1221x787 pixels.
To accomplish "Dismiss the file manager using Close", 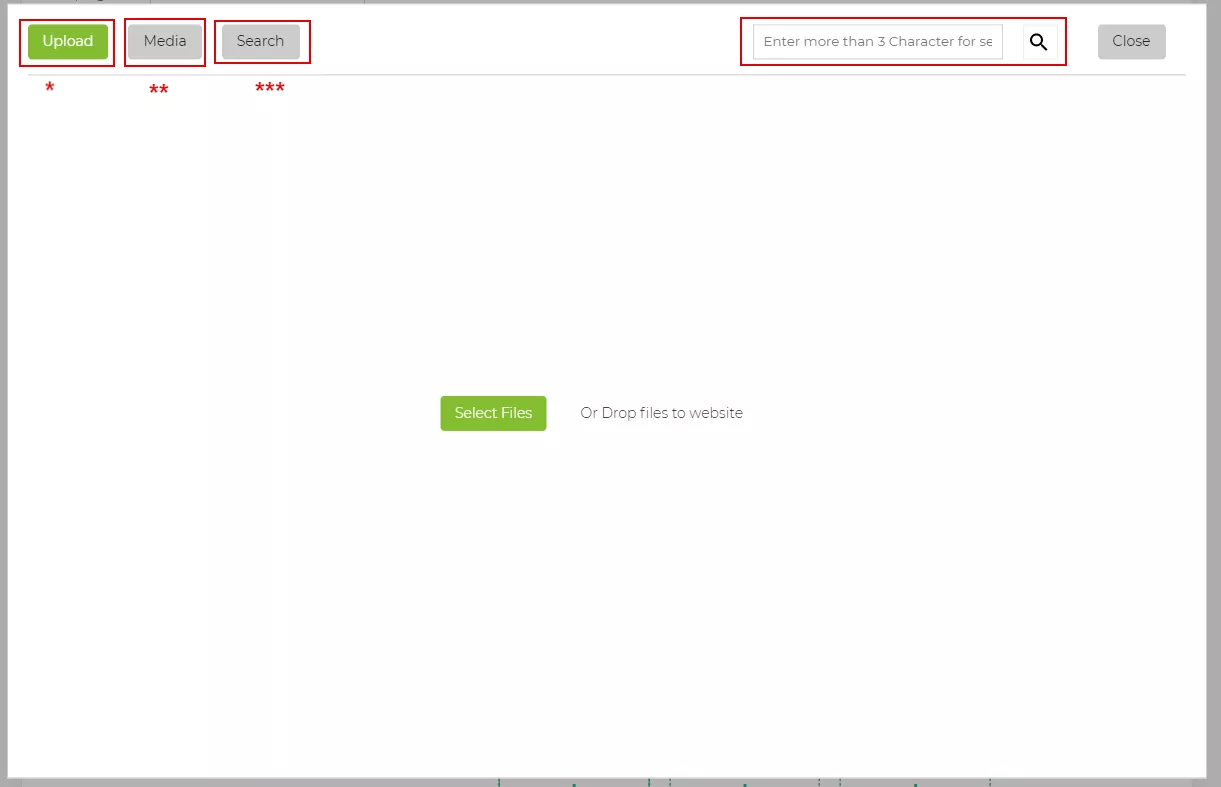I will pos(1131,41).
